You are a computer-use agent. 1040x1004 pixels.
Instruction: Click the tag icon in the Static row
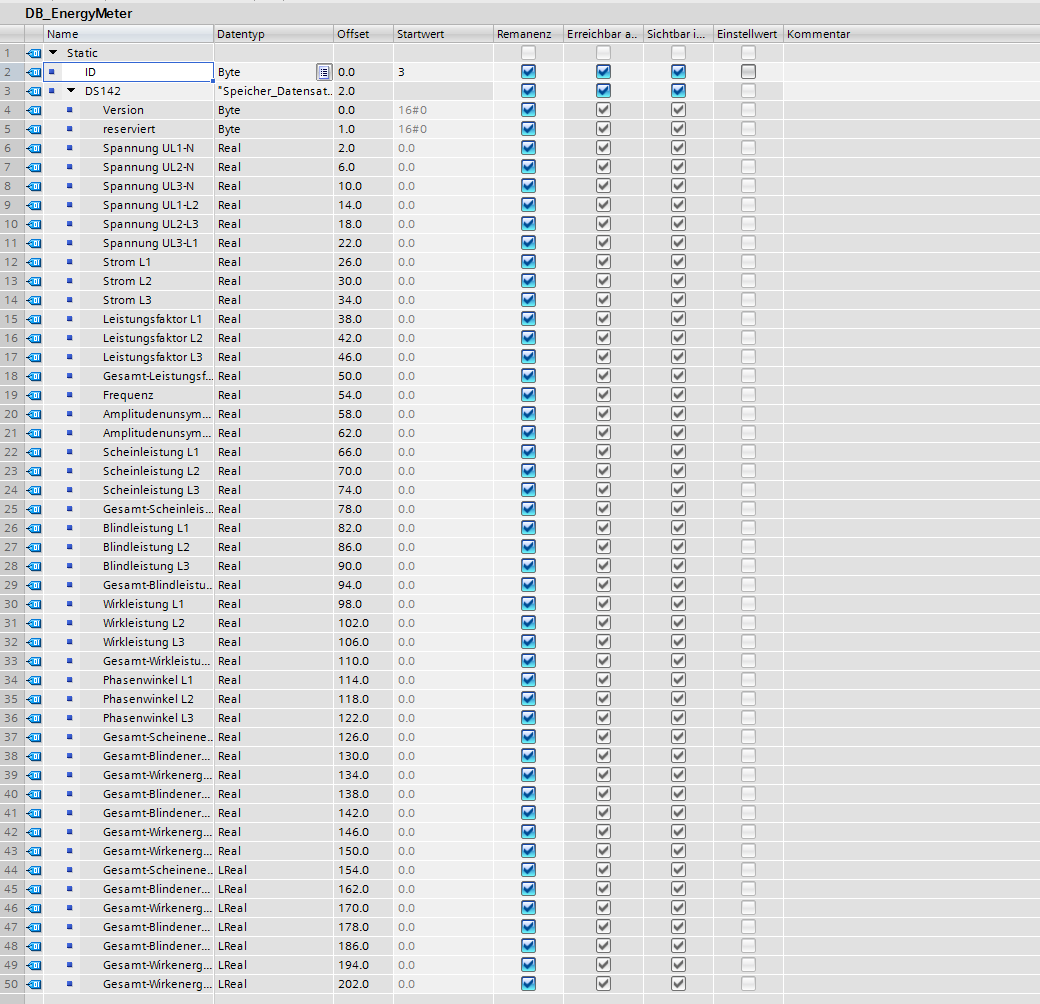coord(34,53)
